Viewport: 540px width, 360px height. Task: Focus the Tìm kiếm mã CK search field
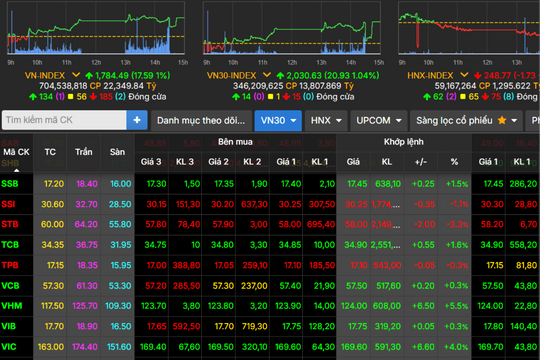[64, 120]
